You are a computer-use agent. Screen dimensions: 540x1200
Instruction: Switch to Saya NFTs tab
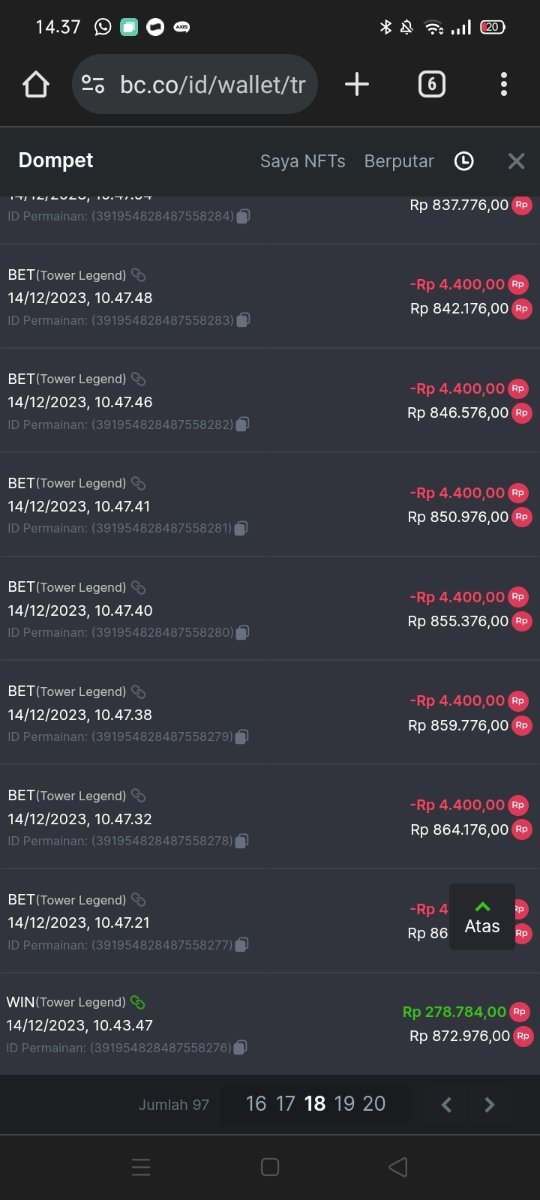coord(302,161)
